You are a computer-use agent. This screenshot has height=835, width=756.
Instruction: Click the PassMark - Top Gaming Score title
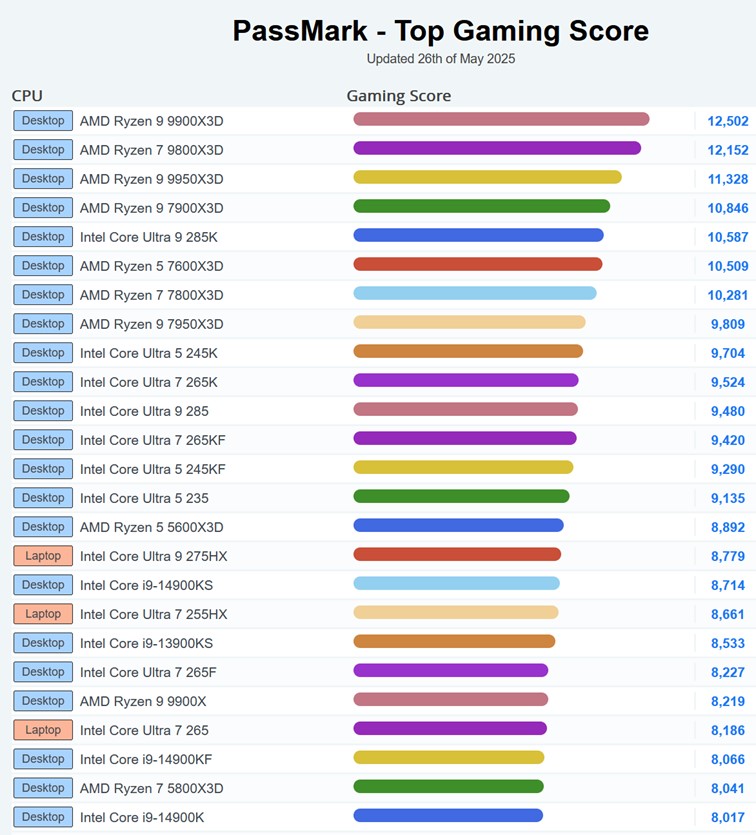[441, 30]
